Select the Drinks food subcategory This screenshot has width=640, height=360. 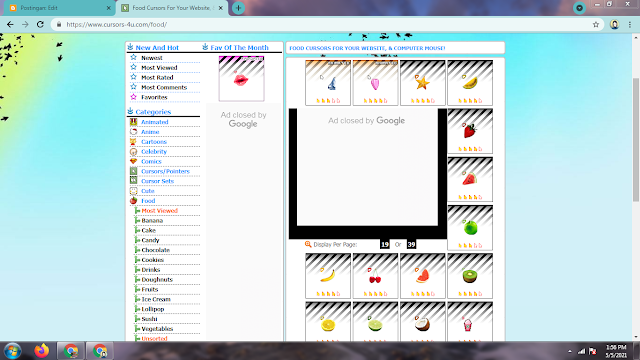coord(151,270)
